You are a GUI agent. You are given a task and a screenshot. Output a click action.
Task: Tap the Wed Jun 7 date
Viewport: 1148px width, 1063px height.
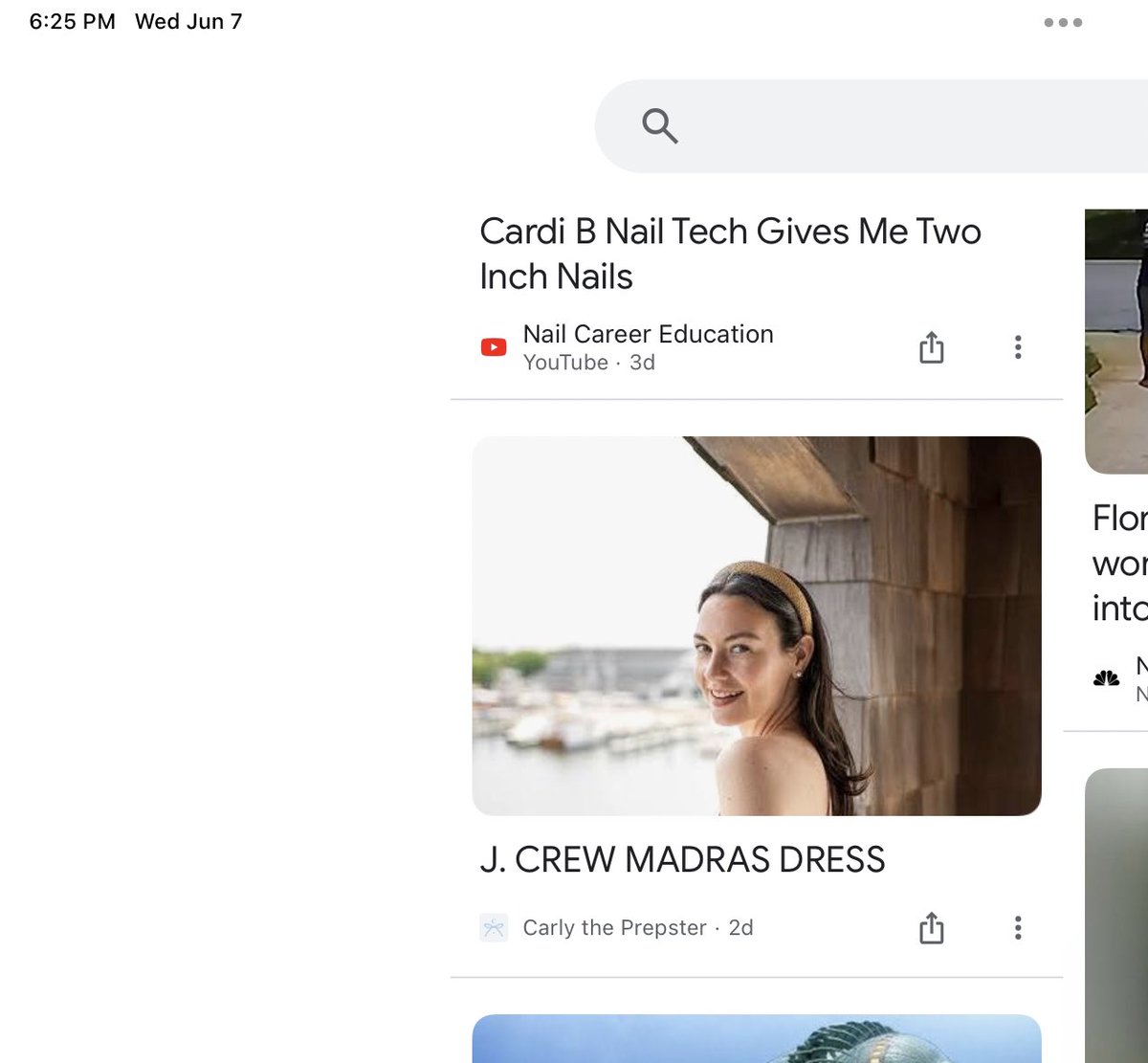(x=188, y=21)
